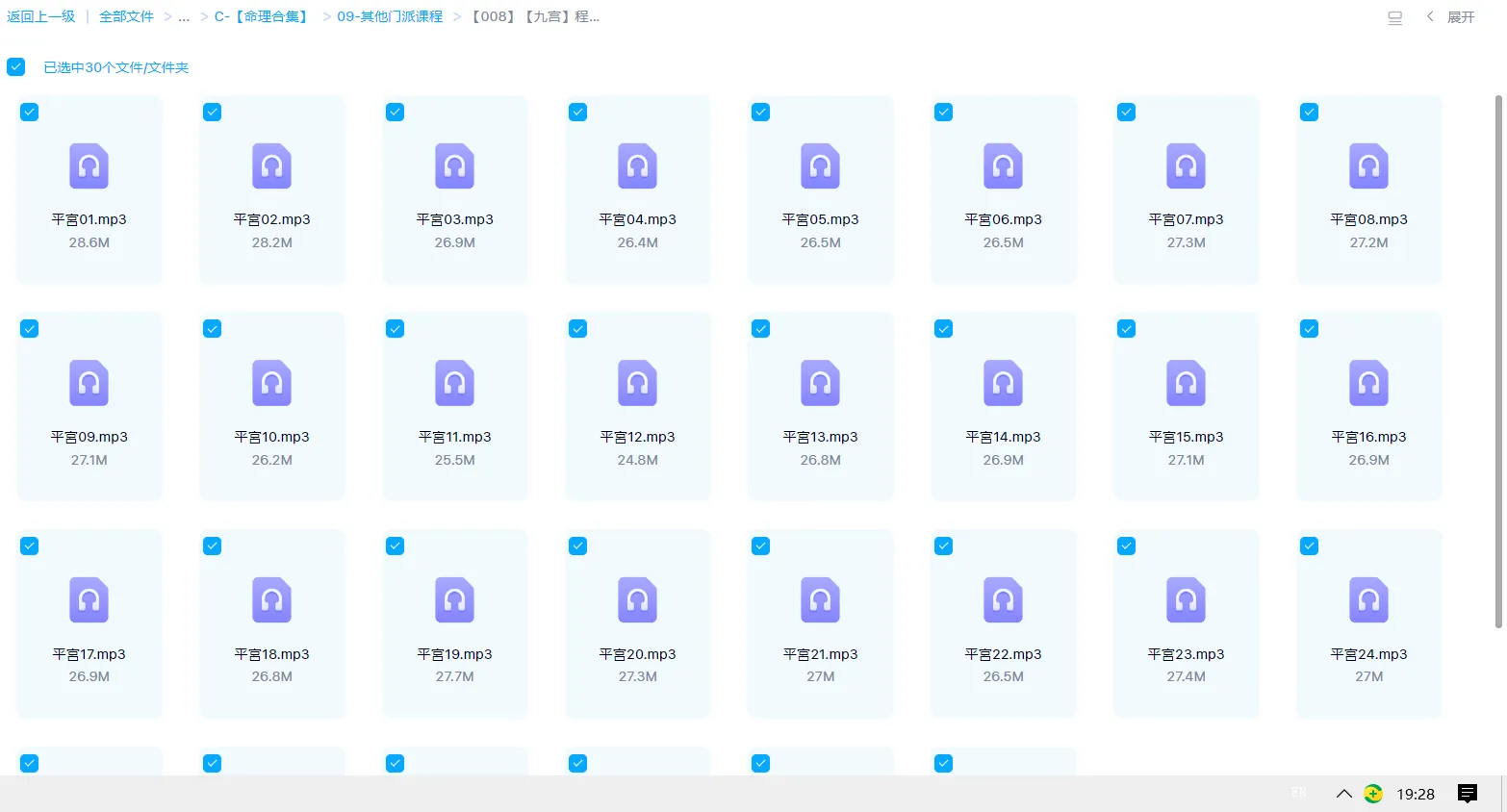Screen dimensions: 1507x812
Task: Uncheck 平宫24.mp3 checkbox
Action: pyautogui.click(x=1309, y=546)
